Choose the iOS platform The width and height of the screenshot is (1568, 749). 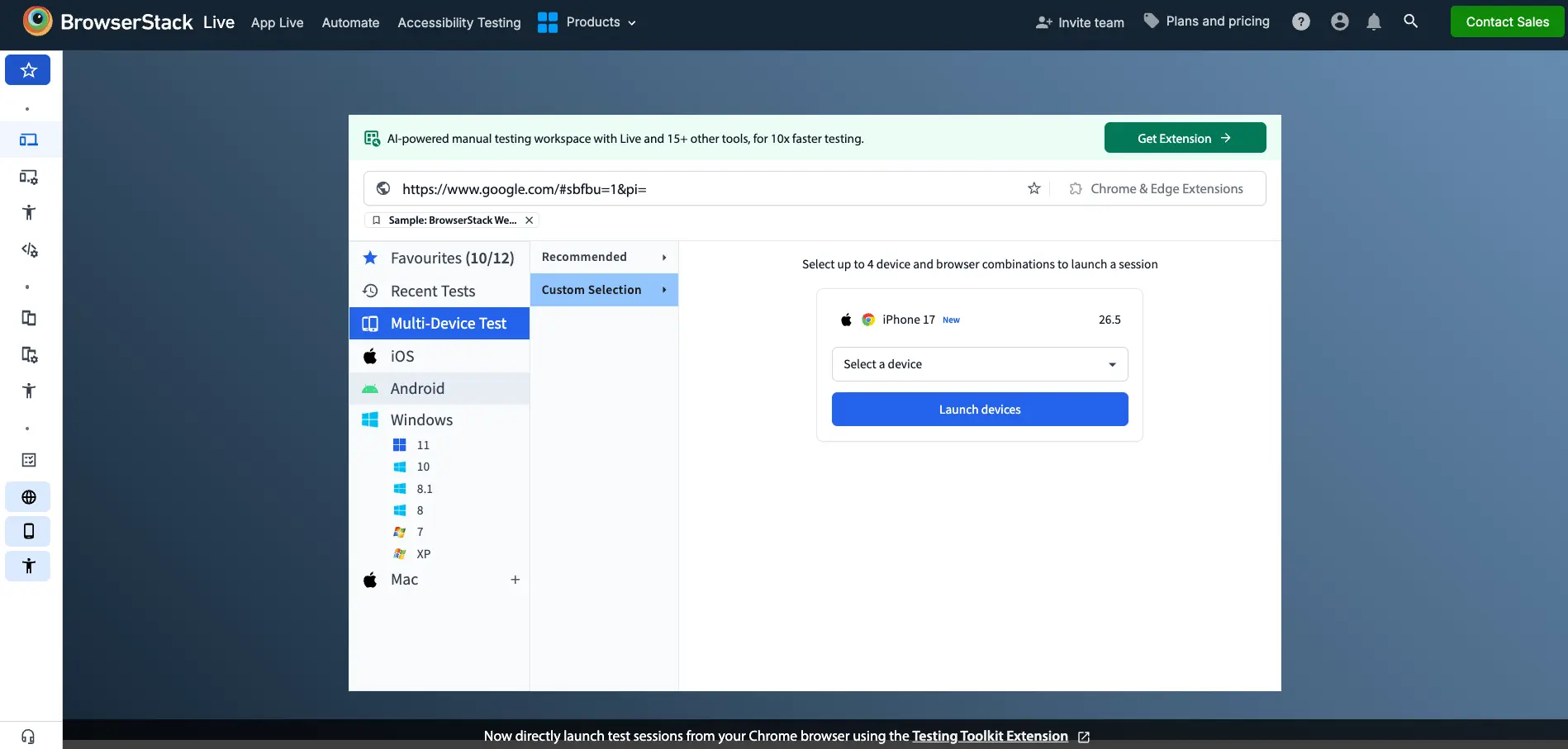pos(440,356)
